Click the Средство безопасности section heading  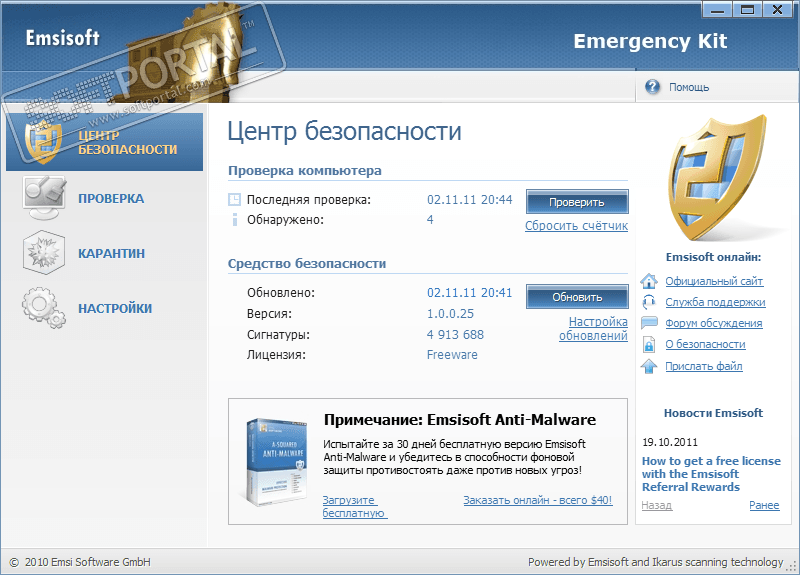[307, 263]
